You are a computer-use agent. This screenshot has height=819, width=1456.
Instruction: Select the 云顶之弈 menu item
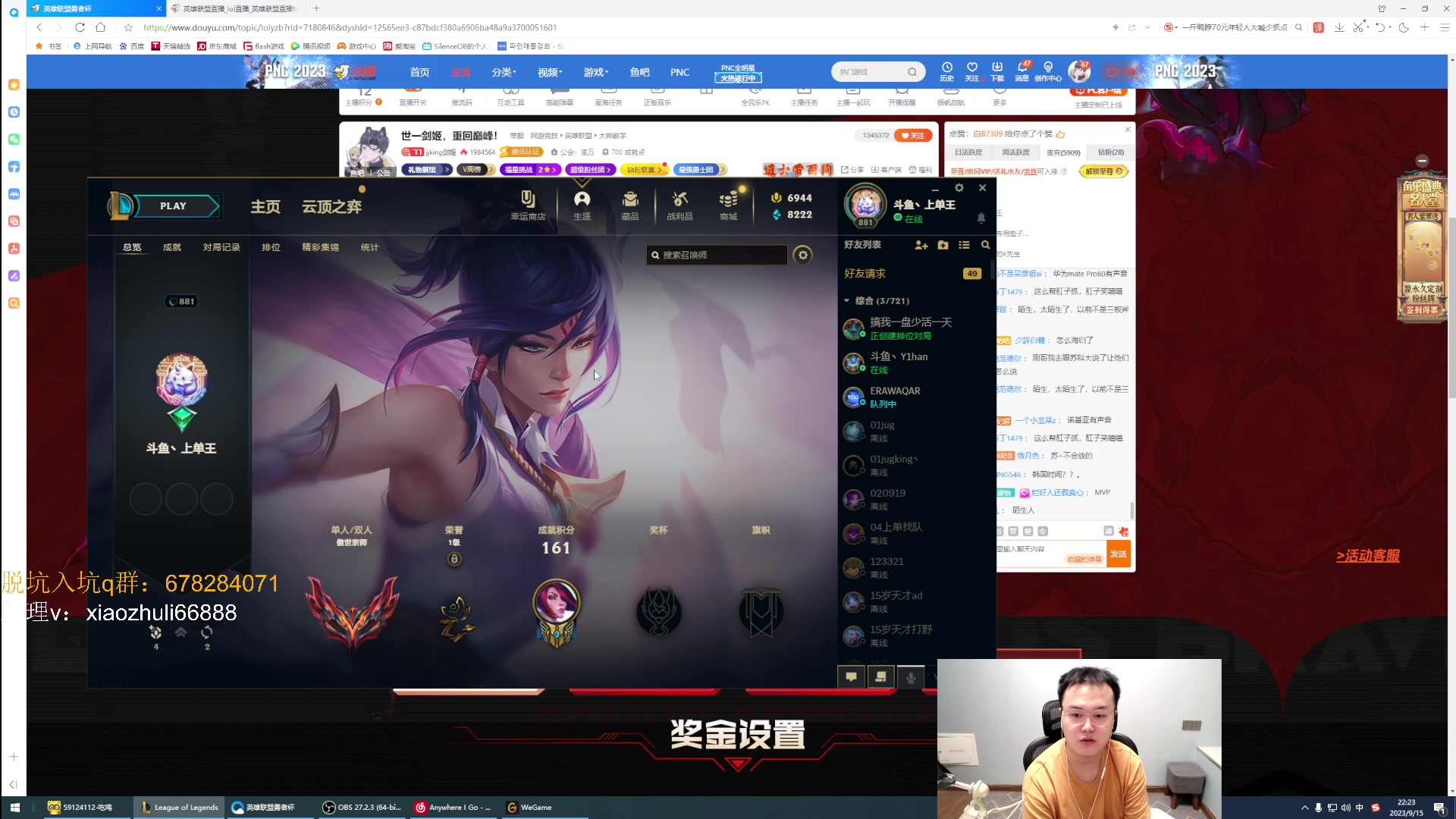pos(331,206)
